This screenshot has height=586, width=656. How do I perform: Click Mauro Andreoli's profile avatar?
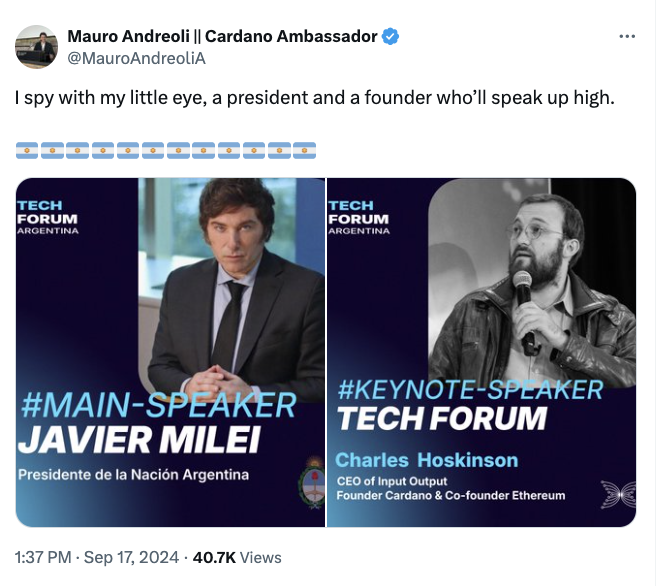point(36,47)
